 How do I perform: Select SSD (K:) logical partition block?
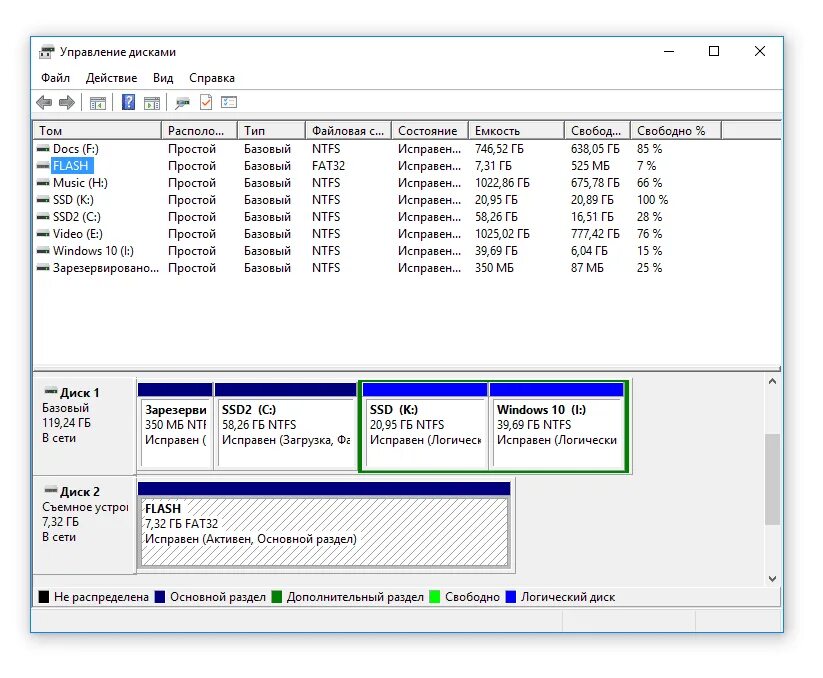coord(425,426)
